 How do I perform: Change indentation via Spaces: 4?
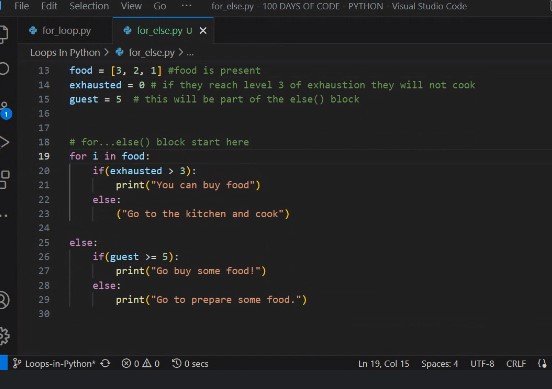439,364
